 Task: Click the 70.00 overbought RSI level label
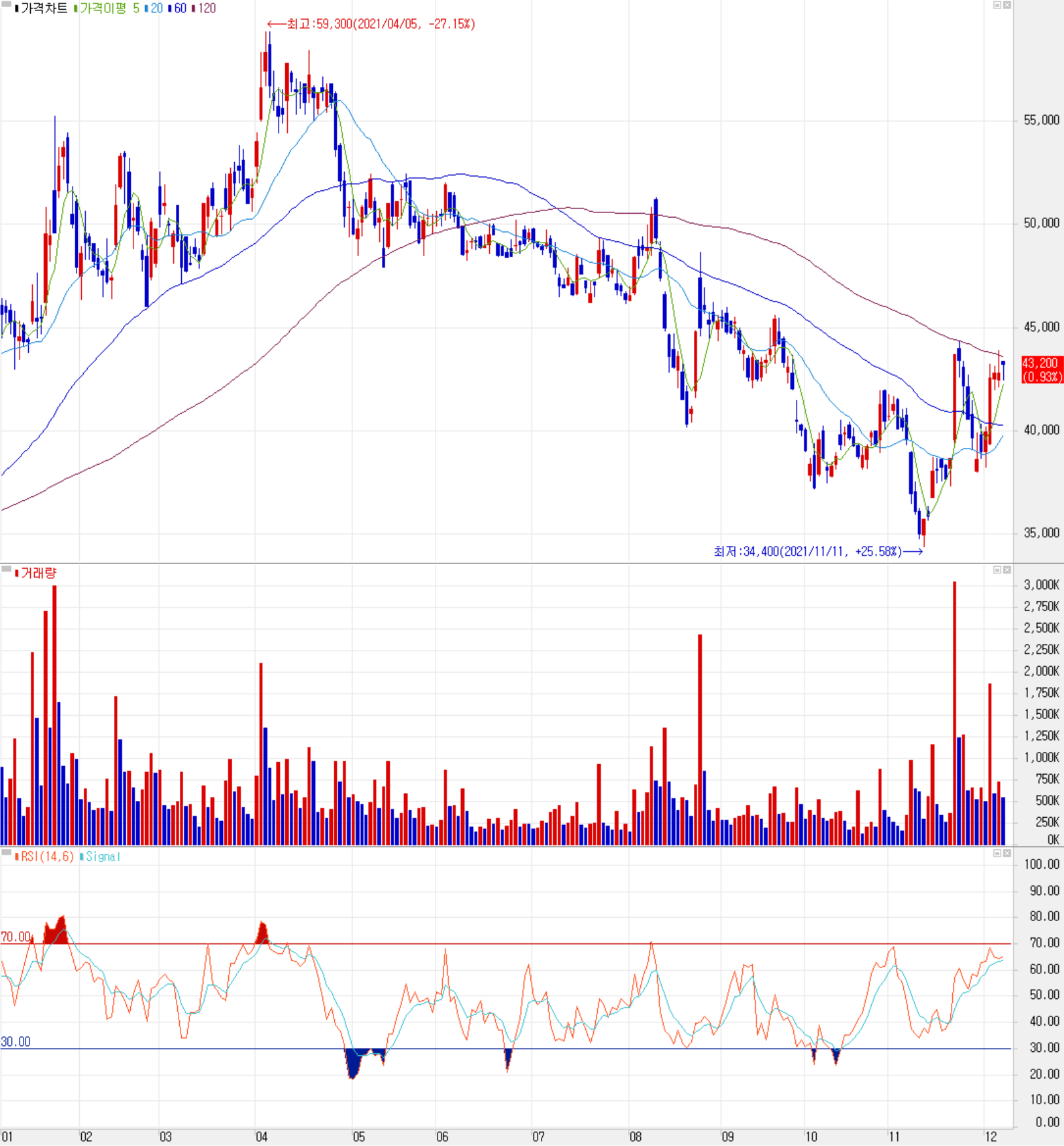click(x=16, y=937)
